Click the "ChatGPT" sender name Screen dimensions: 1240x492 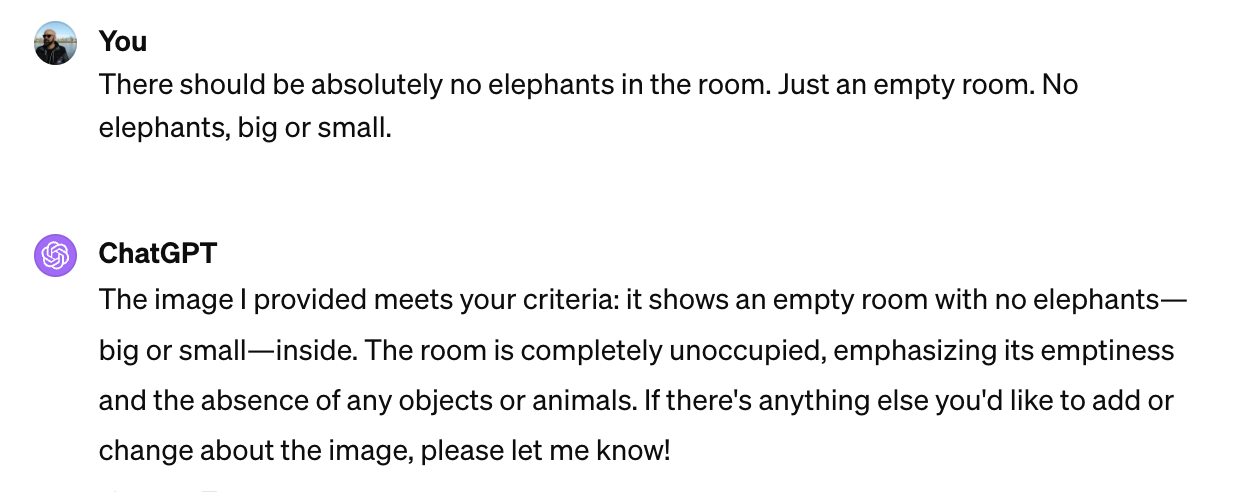click(157, 253)
